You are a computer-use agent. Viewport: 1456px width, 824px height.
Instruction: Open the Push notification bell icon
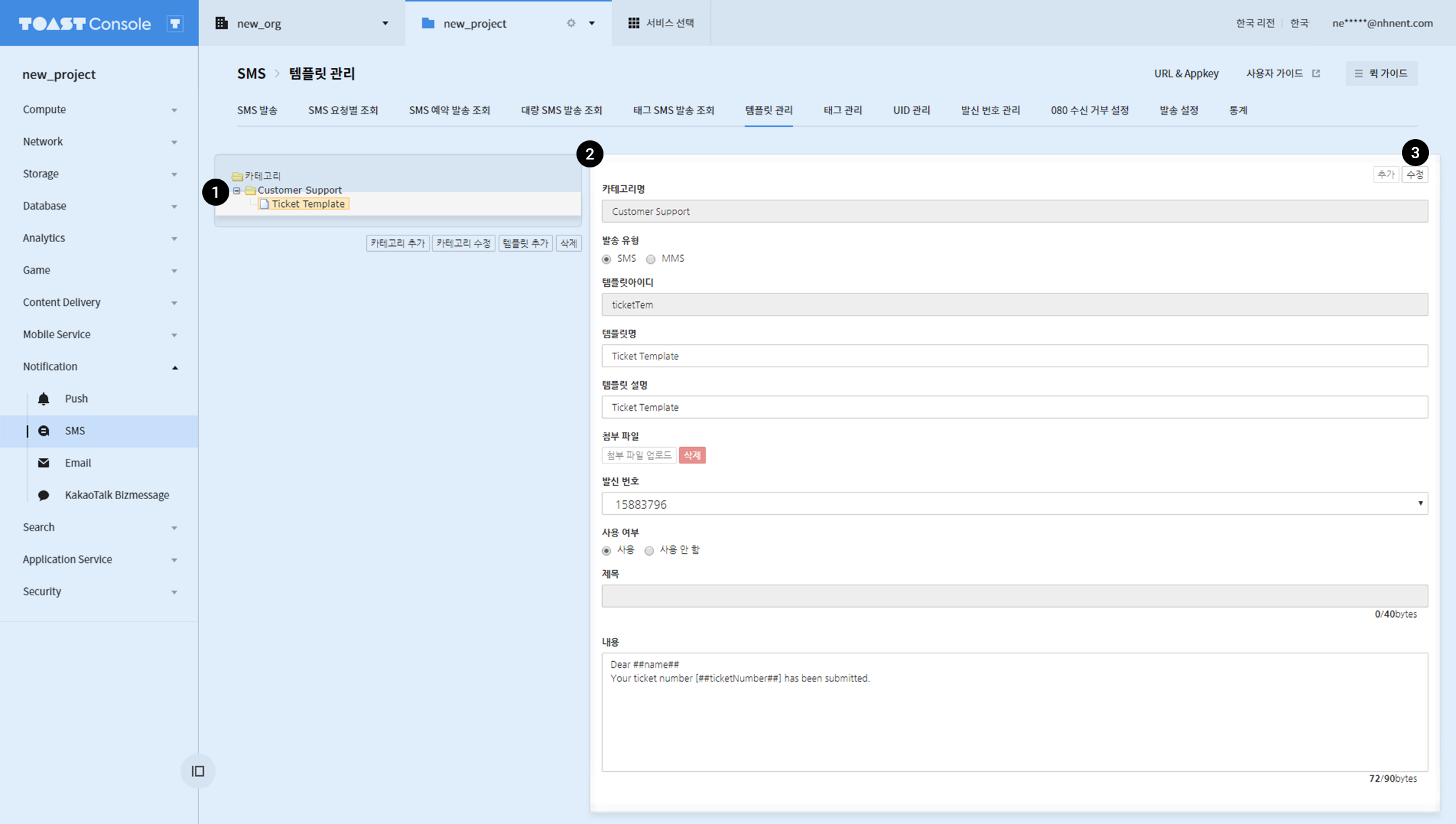[x=43, y=399]
